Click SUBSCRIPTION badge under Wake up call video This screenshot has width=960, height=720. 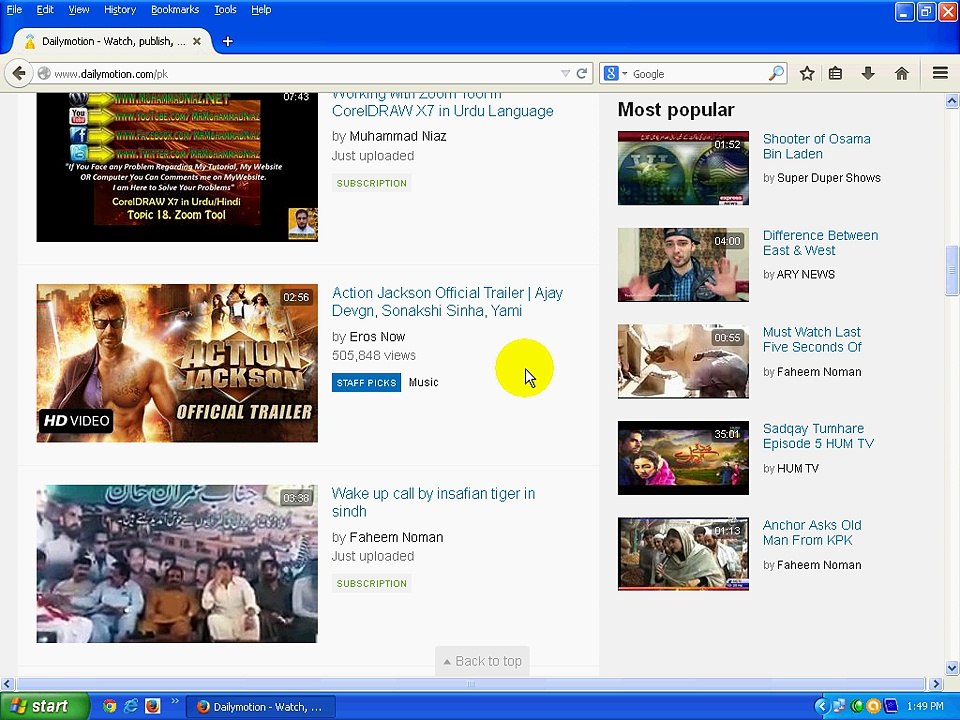pyautogui.click(x=371, y=583)
